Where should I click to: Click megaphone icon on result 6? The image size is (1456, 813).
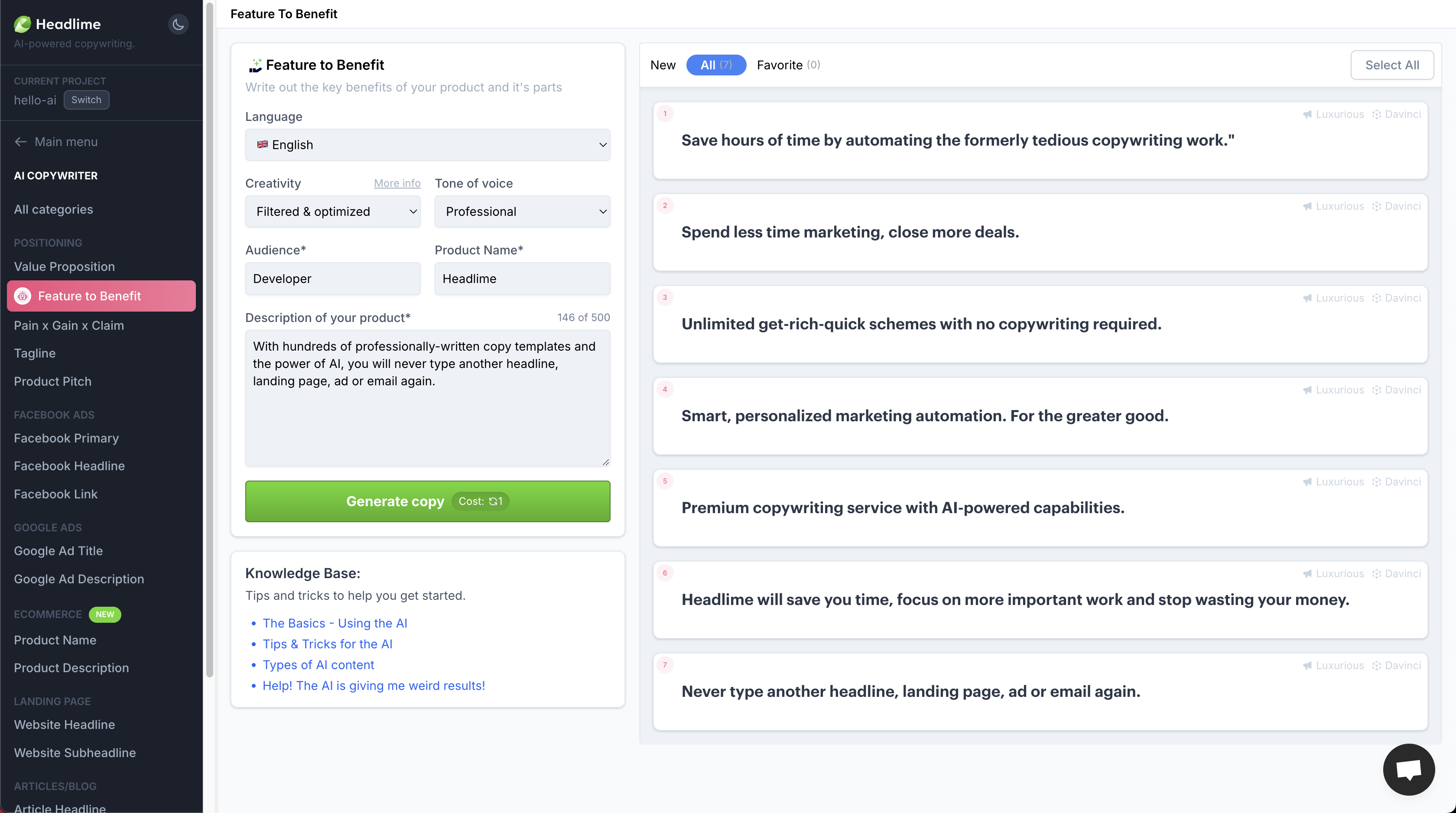1307,574
